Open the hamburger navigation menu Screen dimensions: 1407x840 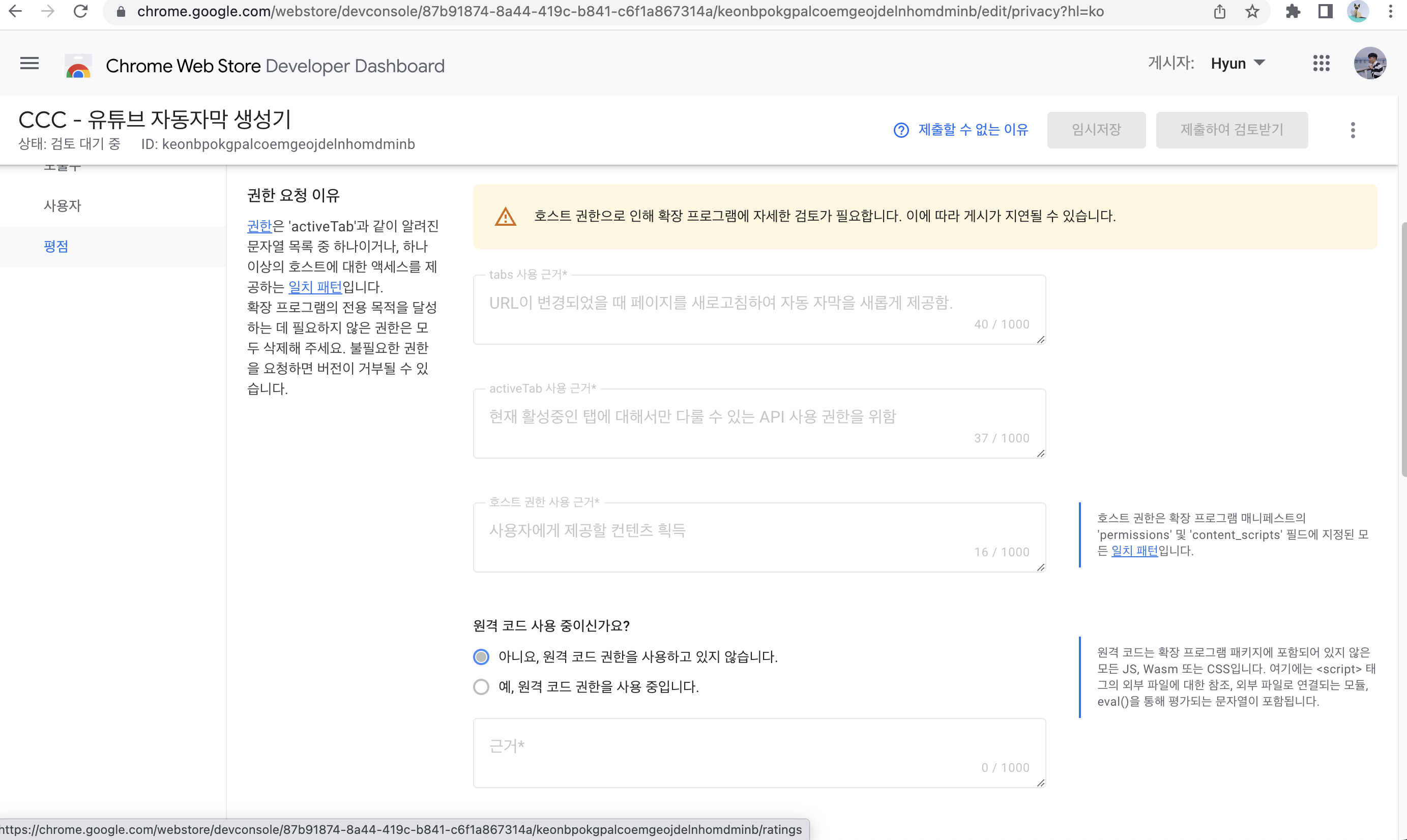[30, 64]
